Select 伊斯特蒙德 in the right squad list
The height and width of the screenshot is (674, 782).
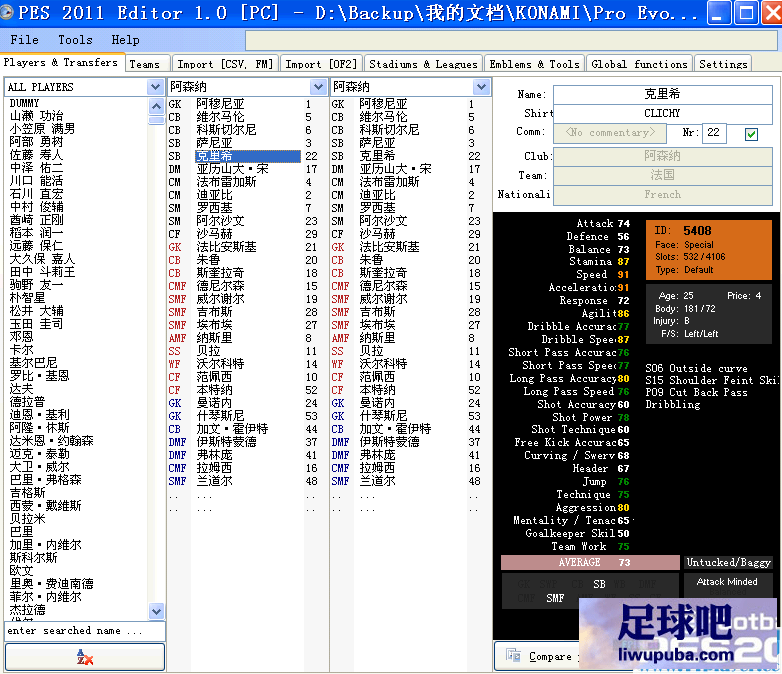[390, 442]
